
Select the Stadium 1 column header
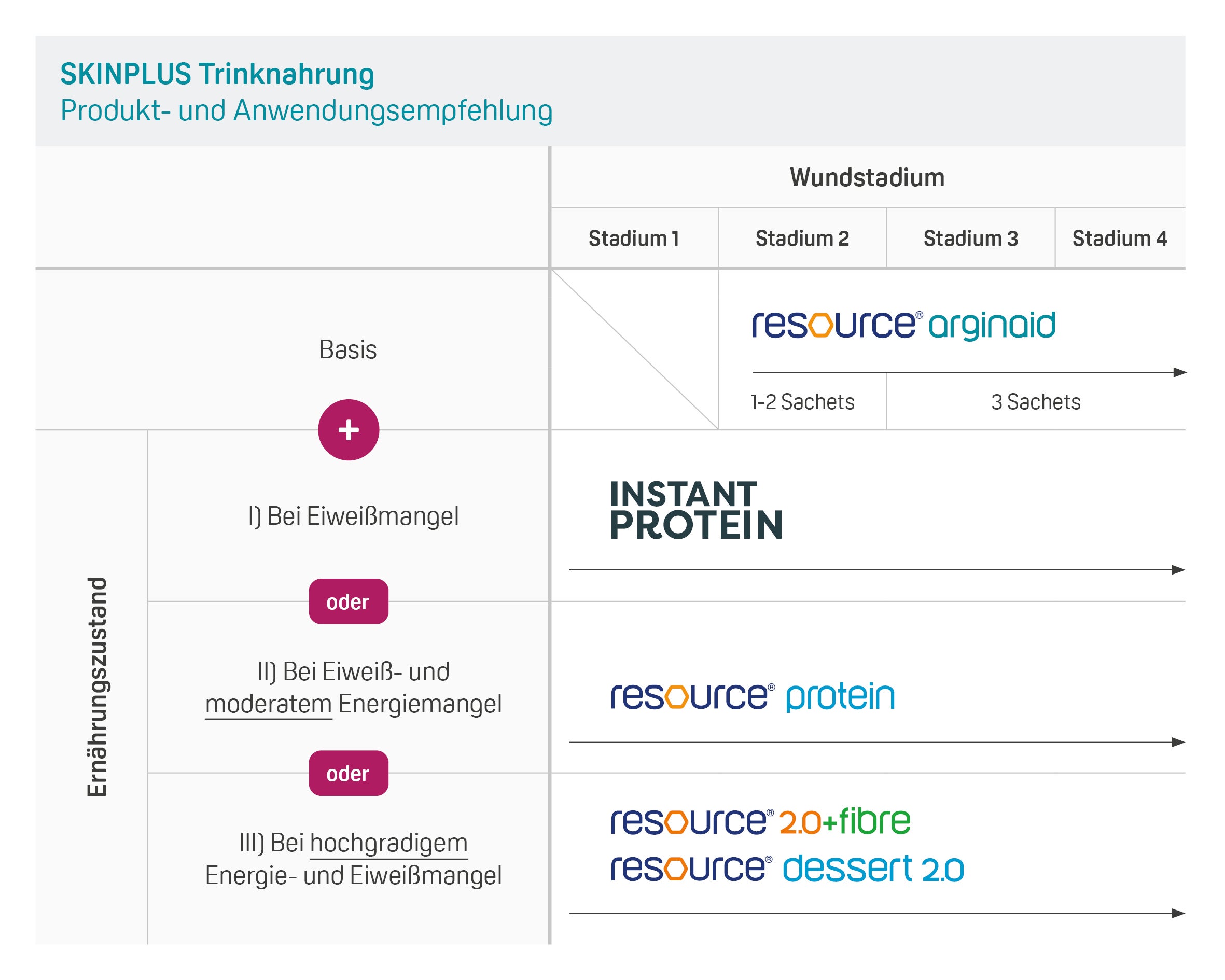pos(634,239)
